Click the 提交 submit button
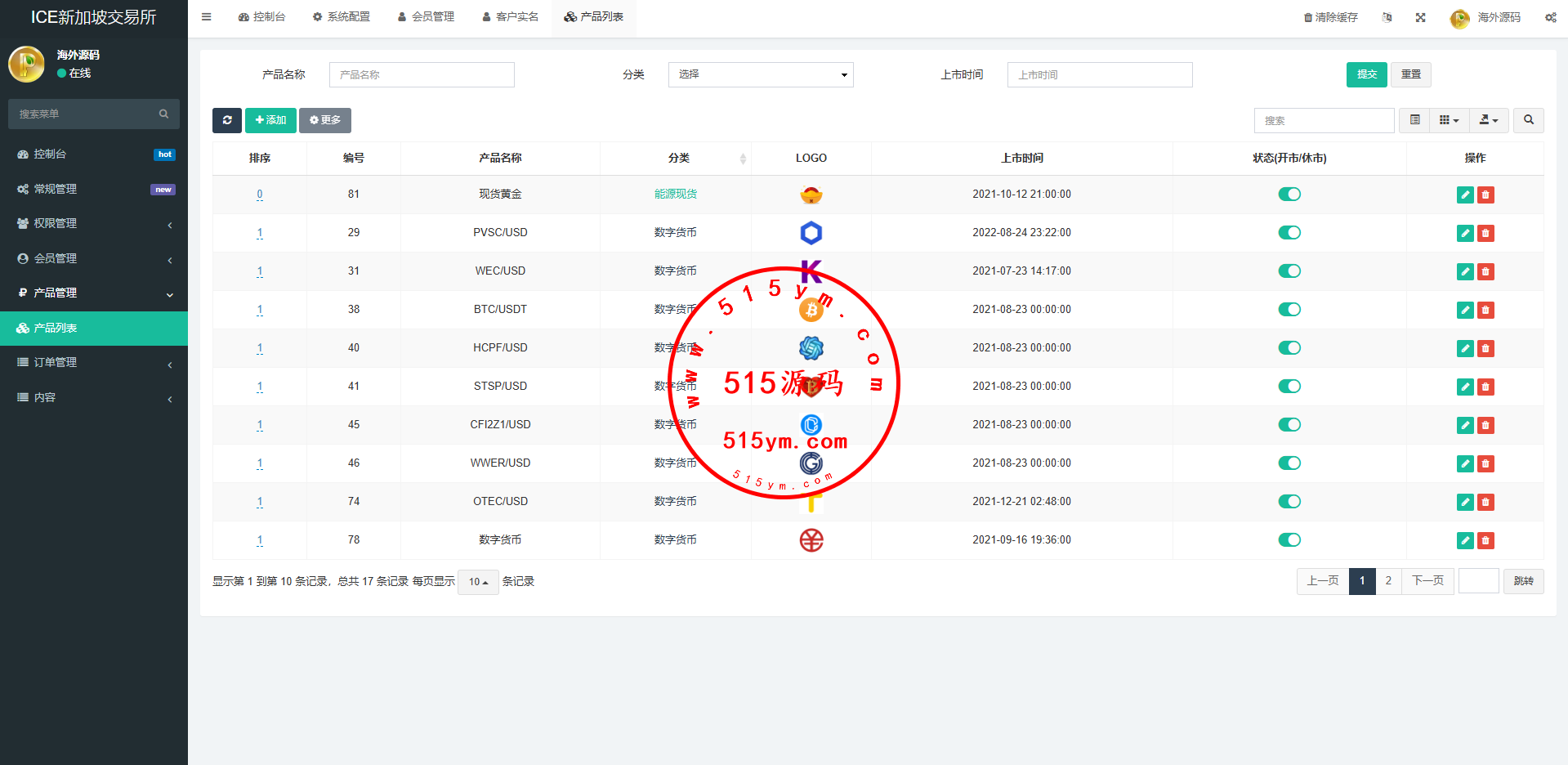1568x765 pixels. [x=1366, y=75]
